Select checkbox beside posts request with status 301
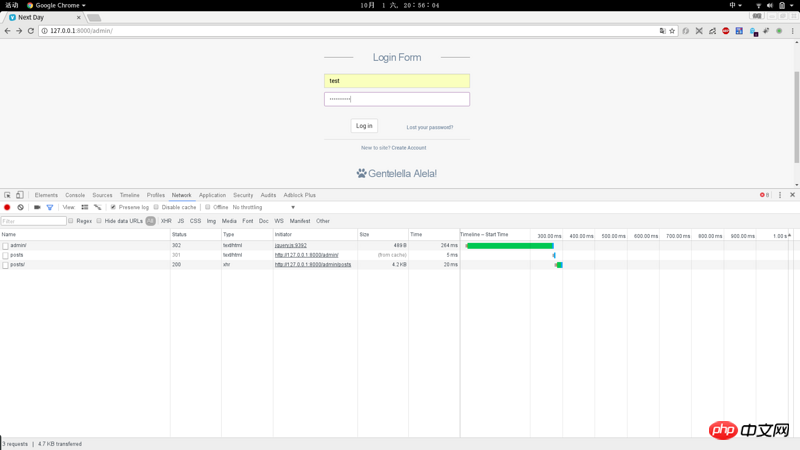 click(x=5, y=256)
